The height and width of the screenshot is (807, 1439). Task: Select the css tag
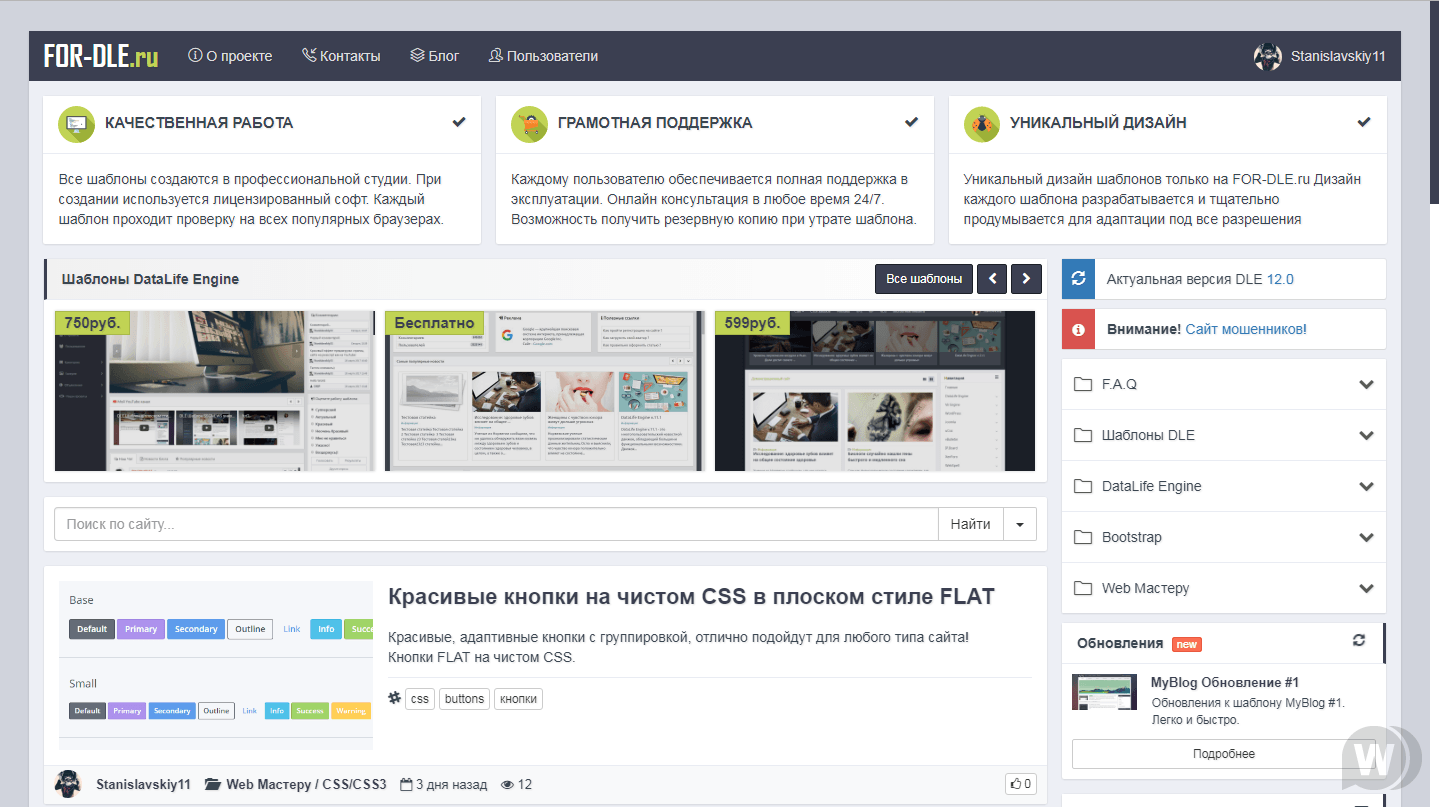click(420, 699)
